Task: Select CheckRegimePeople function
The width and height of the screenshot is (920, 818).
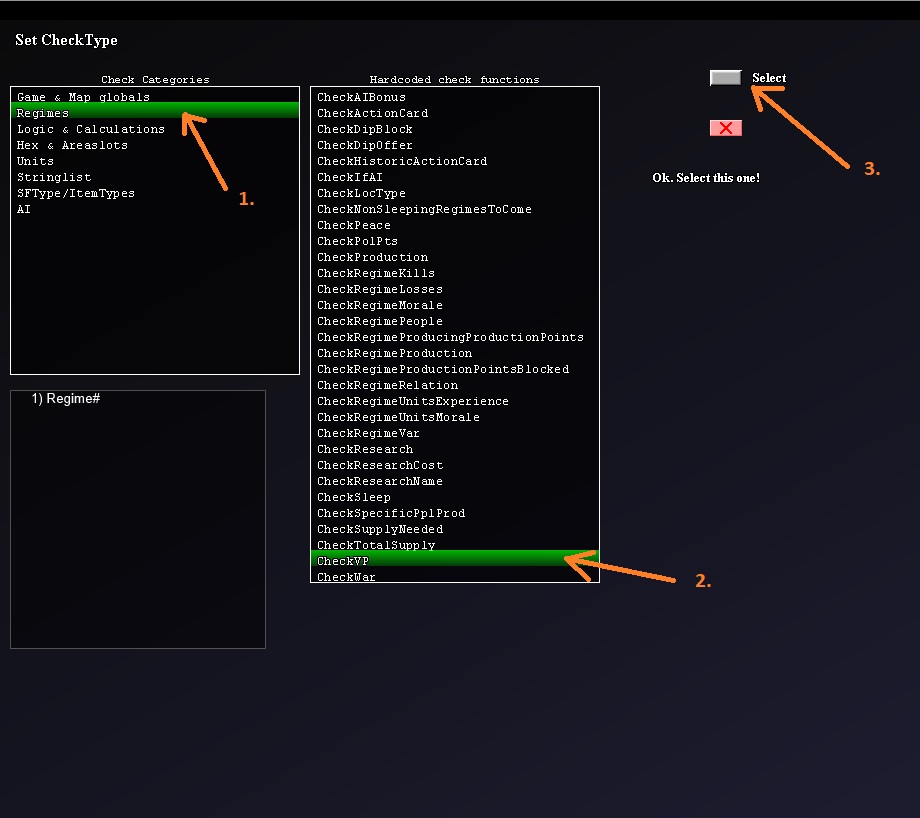Action: (455, 321)
